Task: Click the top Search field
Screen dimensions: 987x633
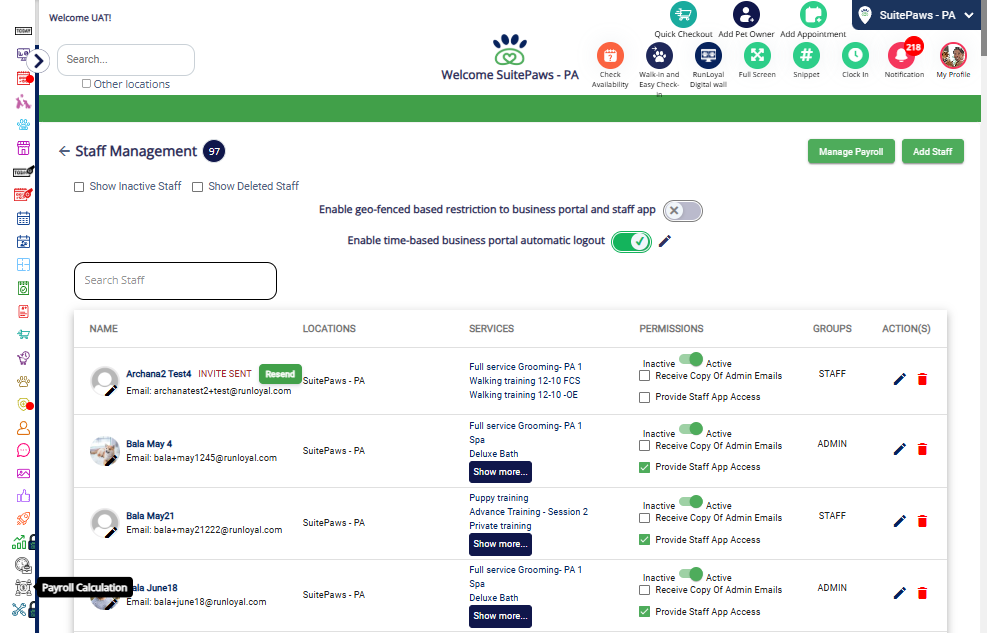Action: click(x=126, y=60)
